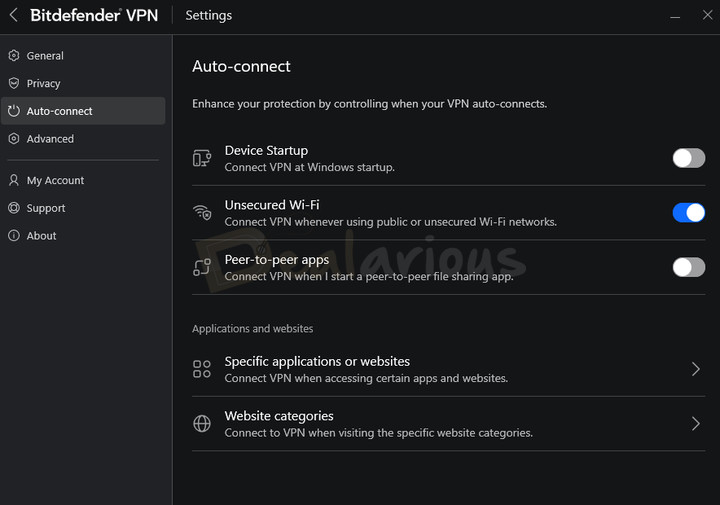Close the Bitdefender VPN window
This screenshot has width=720, height=505.
click(x=707, y=15)
